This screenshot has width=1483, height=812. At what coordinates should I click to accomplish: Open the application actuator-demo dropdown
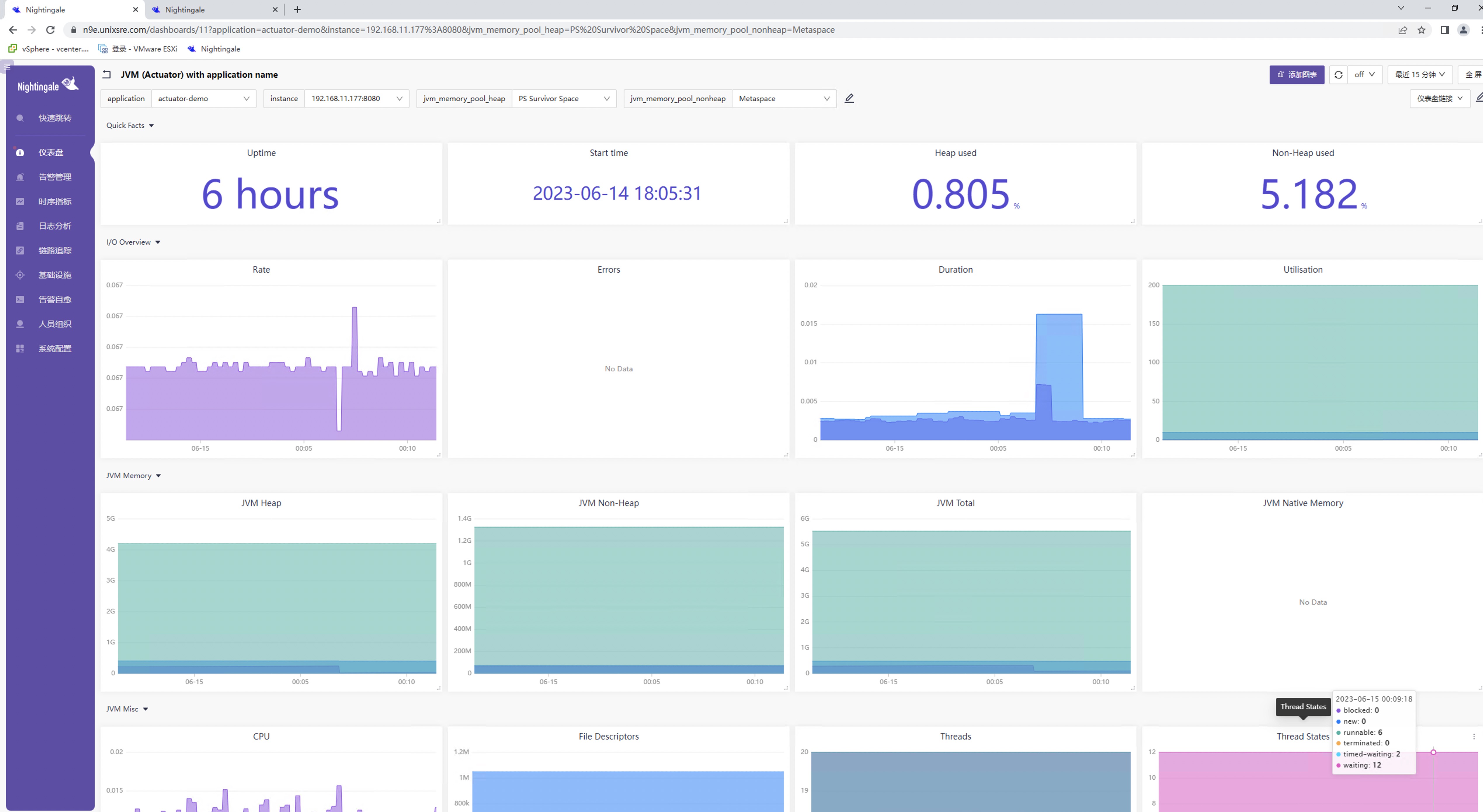203,98
